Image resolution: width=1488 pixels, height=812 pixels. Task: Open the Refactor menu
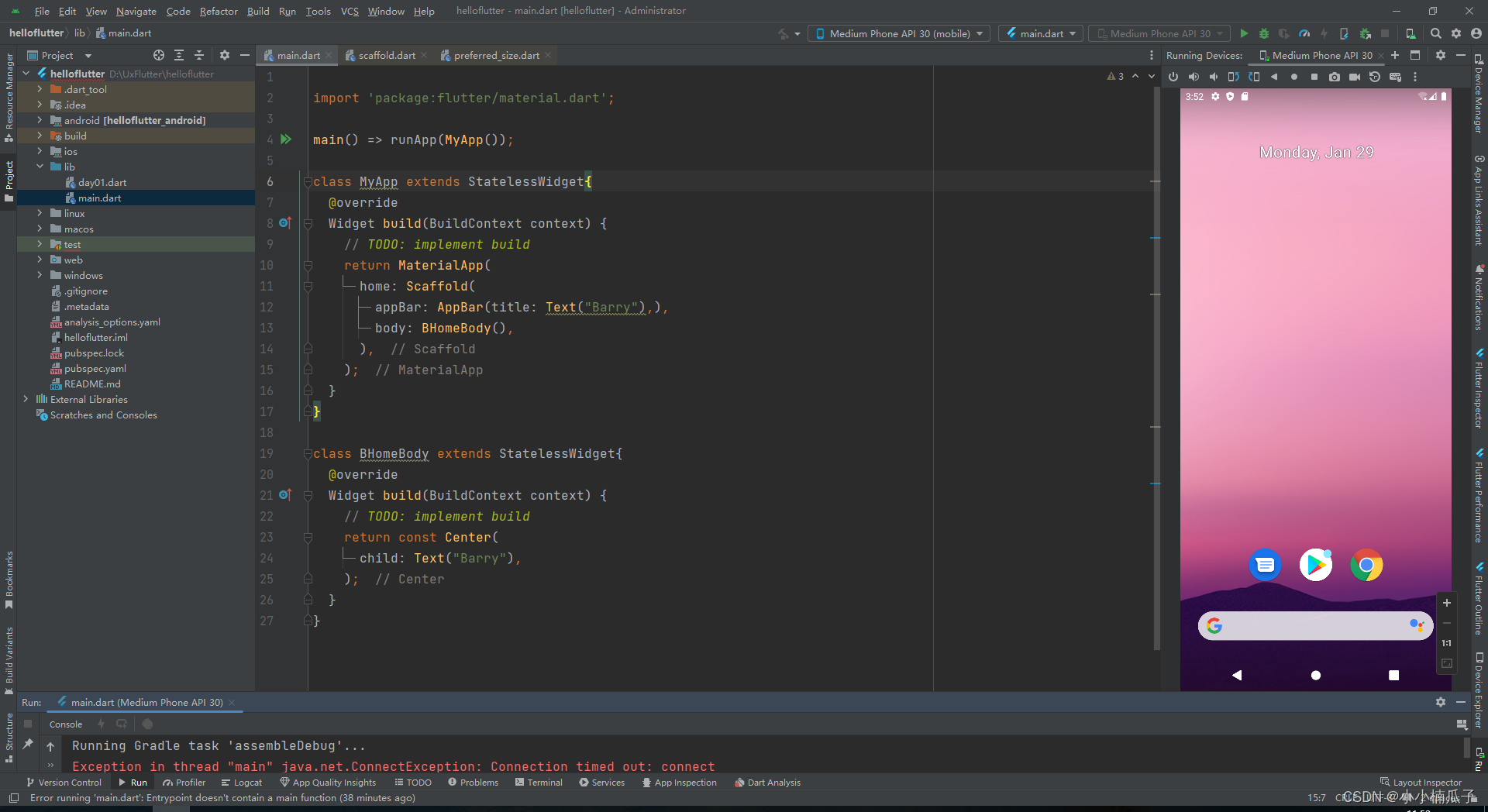coord(219,11)
